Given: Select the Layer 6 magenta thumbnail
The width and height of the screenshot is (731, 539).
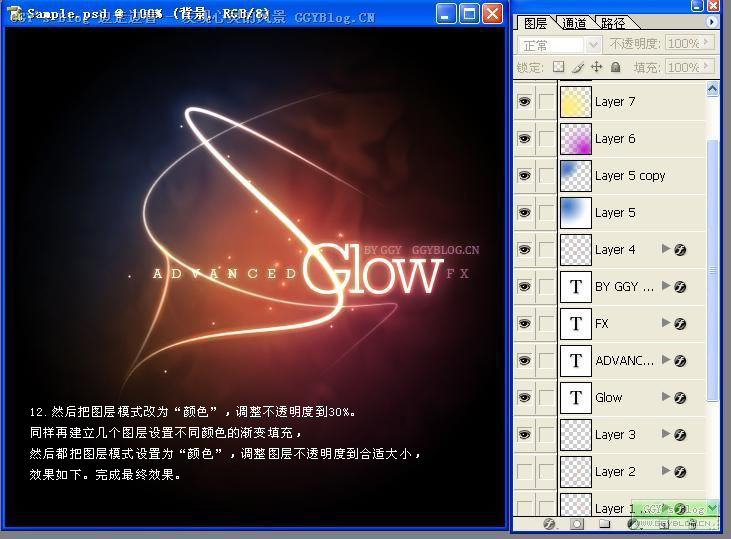Looking at the screenshot, I should click(x=576, y=138).
